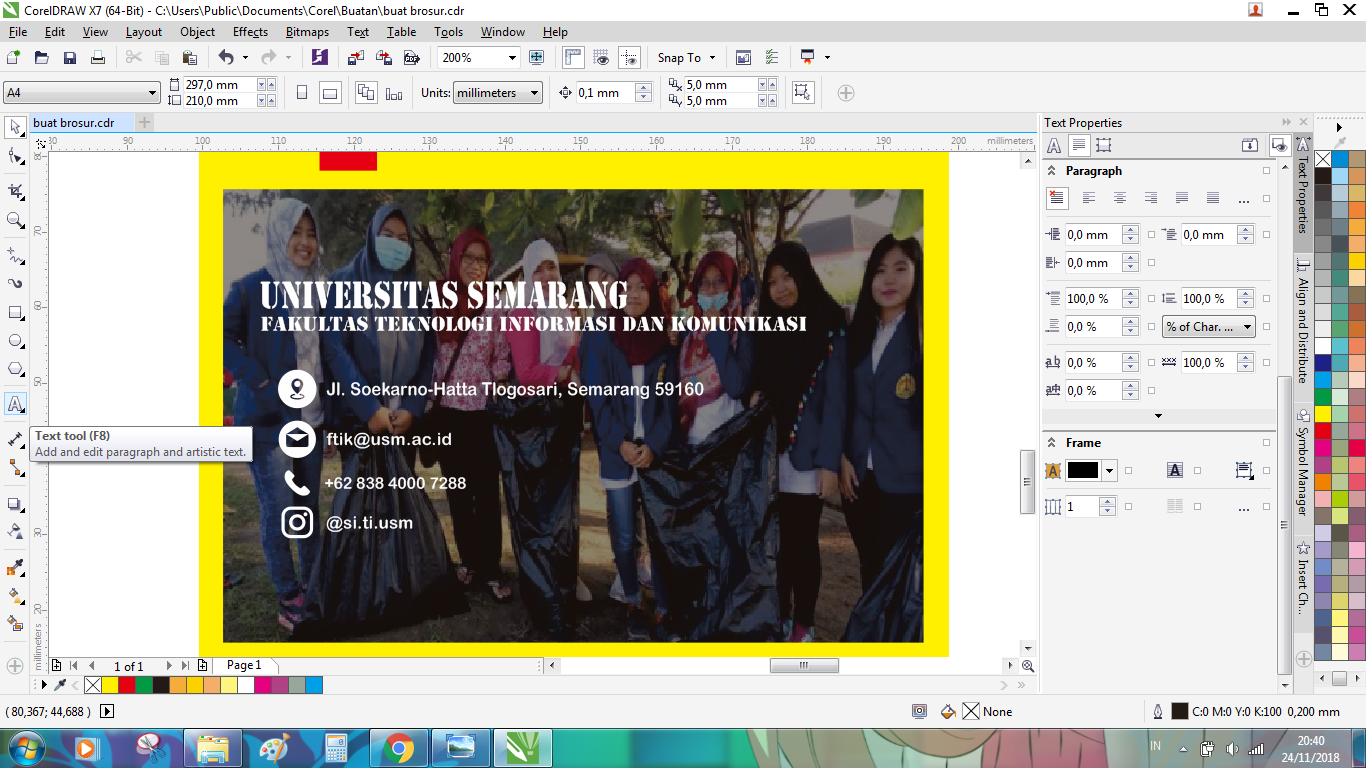Collapse the Paragraph section
This screenshot has height=768, width=1366.
[1052, 171]
